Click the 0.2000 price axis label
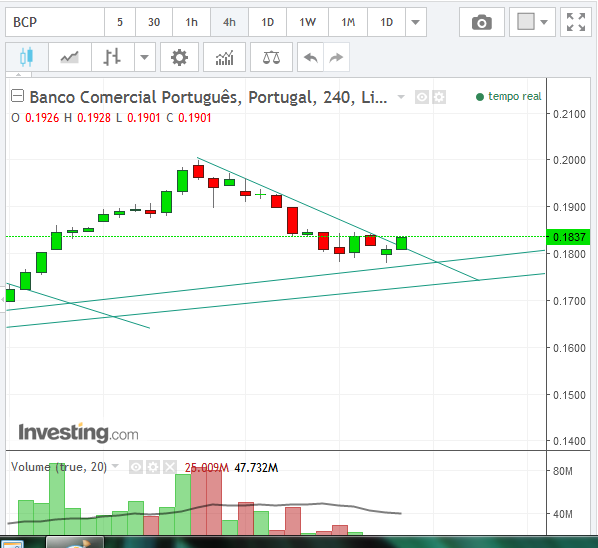 click(569, 160)
